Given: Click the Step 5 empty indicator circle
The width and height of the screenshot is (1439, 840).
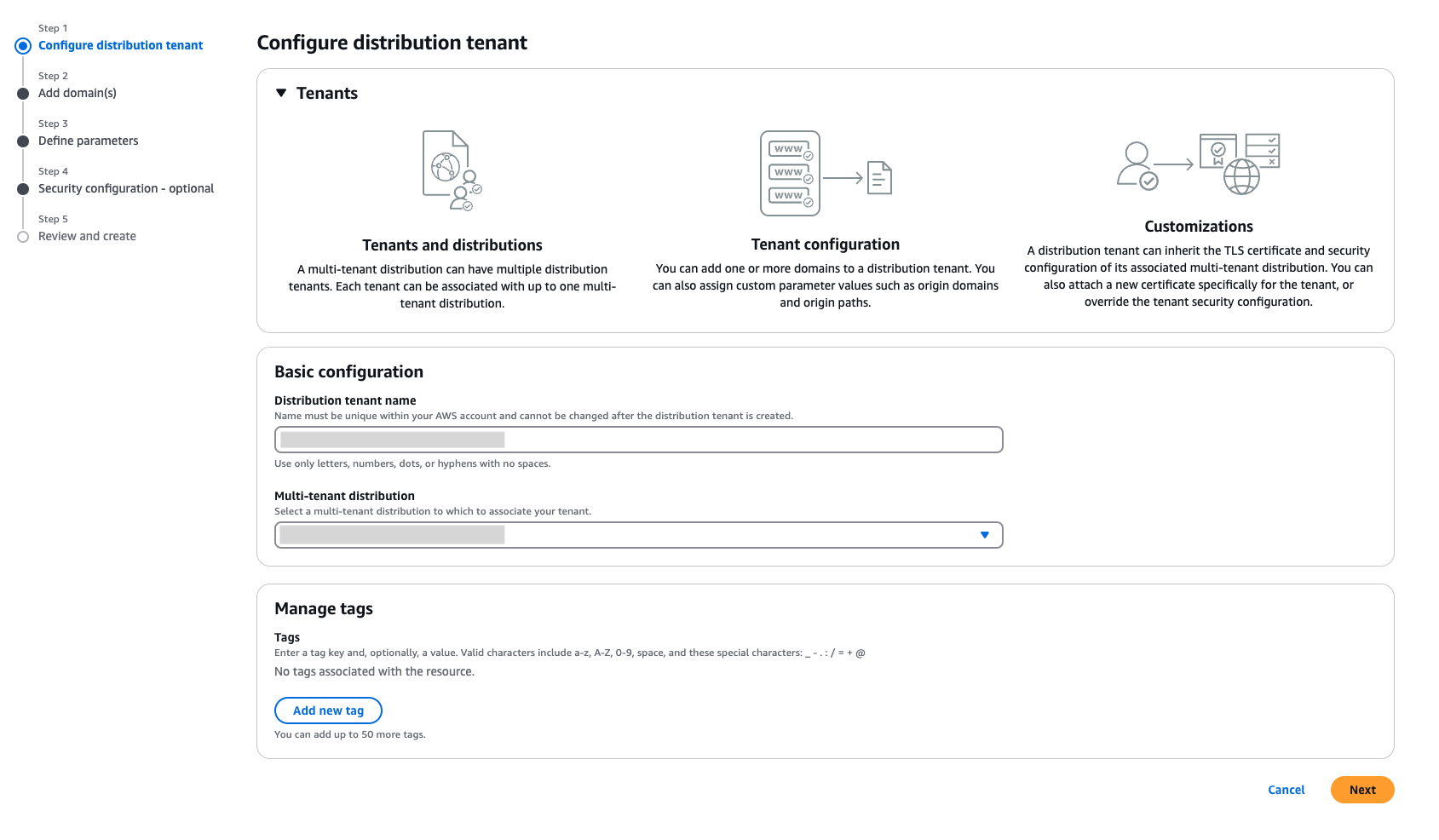Looking at the screenshot, I should click(x=23, y=237).
